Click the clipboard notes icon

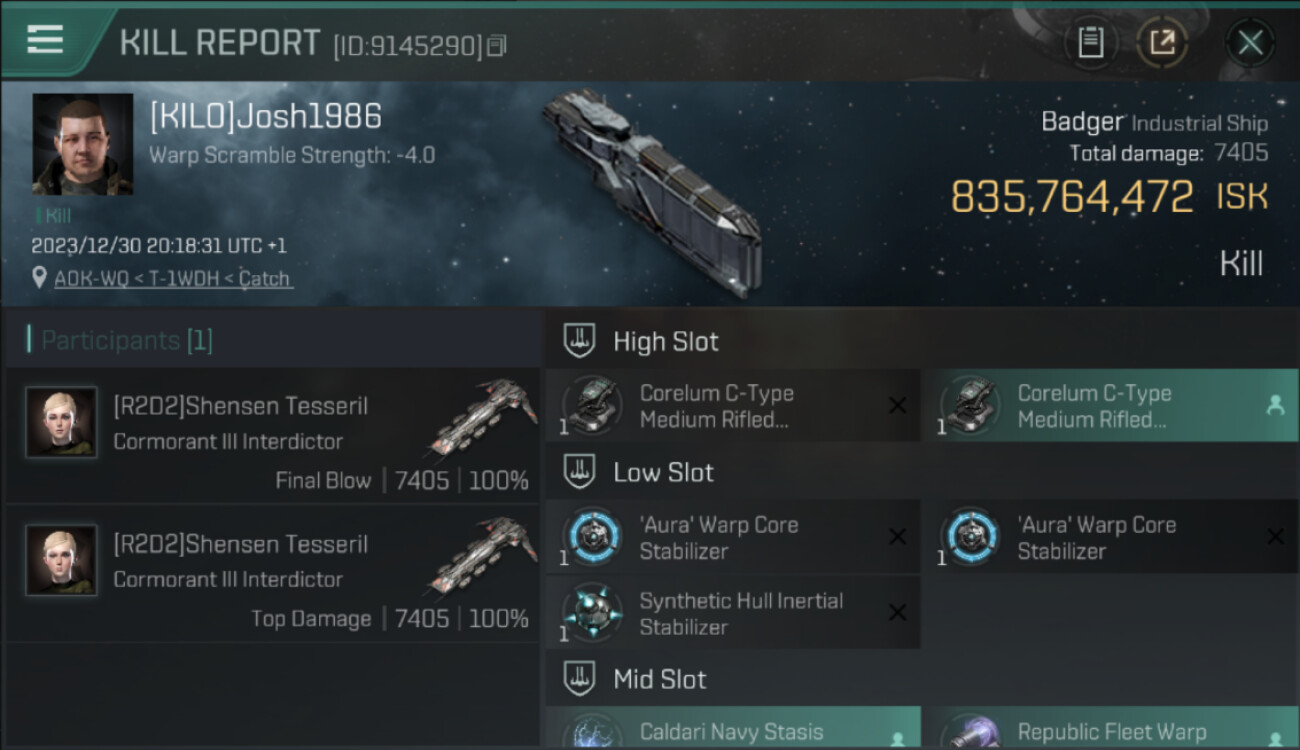[1091, 42]
